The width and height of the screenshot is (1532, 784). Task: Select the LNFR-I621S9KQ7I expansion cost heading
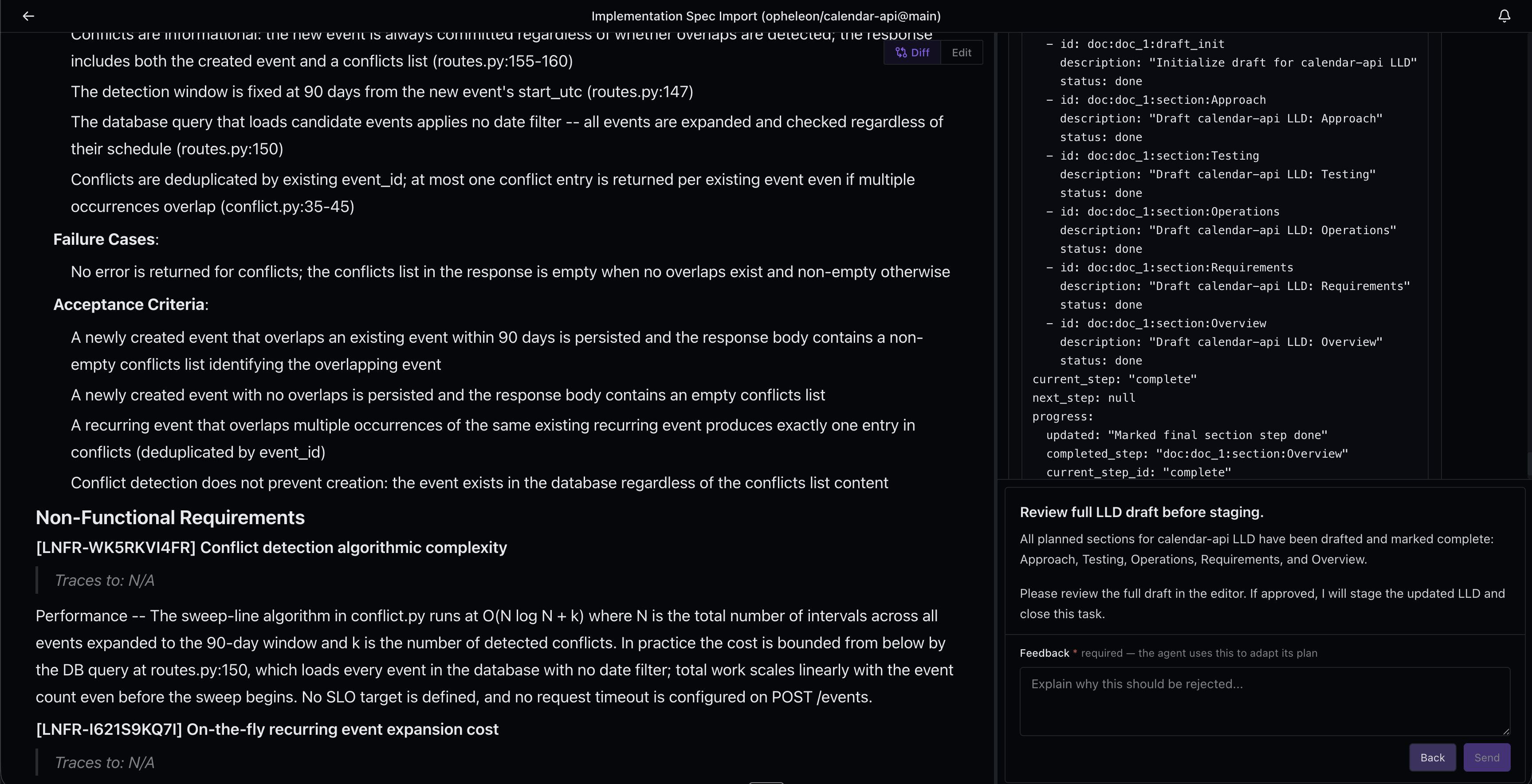267,729
